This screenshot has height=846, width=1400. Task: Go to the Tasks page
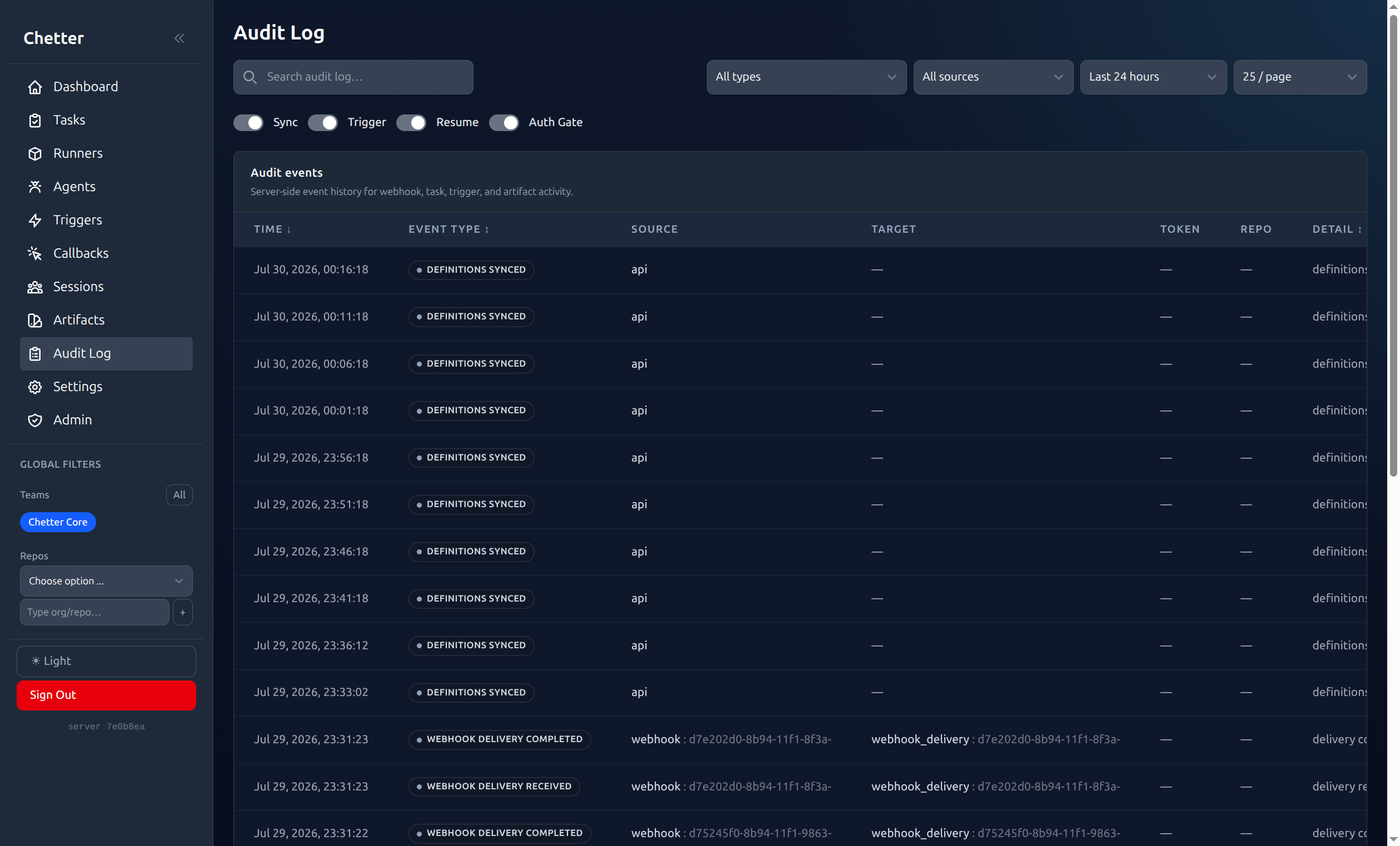tap(106, 121)
